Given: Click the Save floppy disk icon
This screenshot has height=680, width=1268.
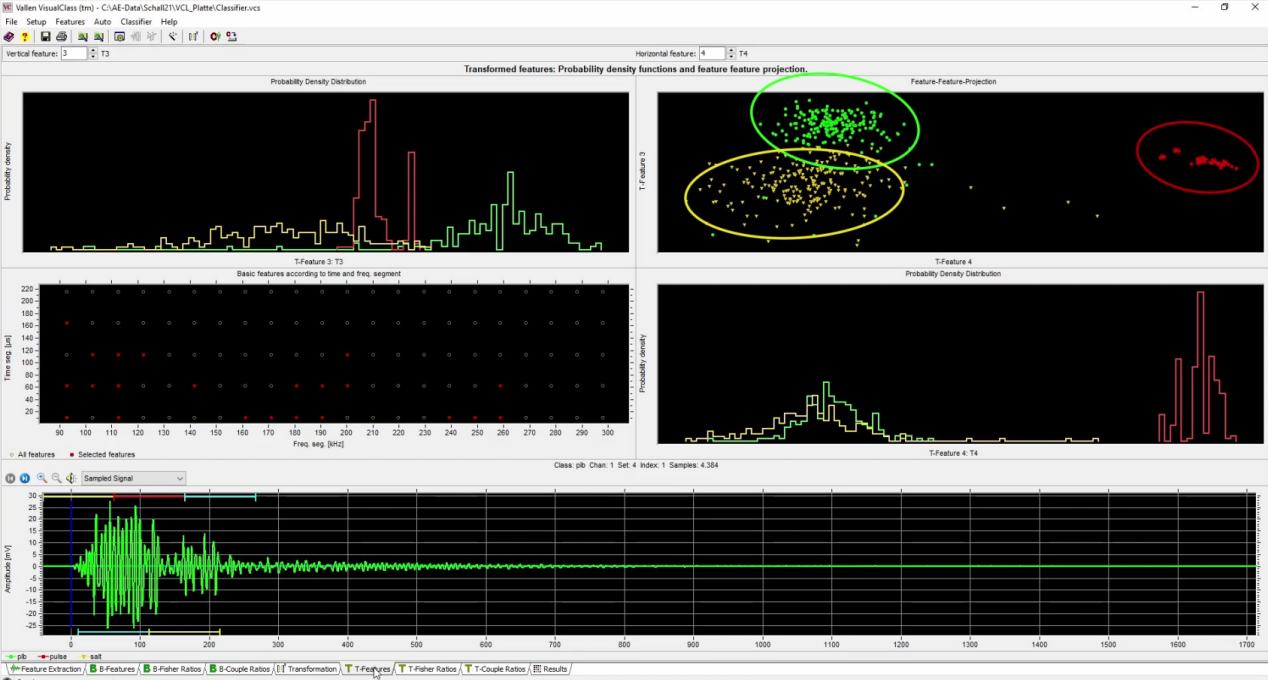Looking at the screenshot, I should pos(45,37).
